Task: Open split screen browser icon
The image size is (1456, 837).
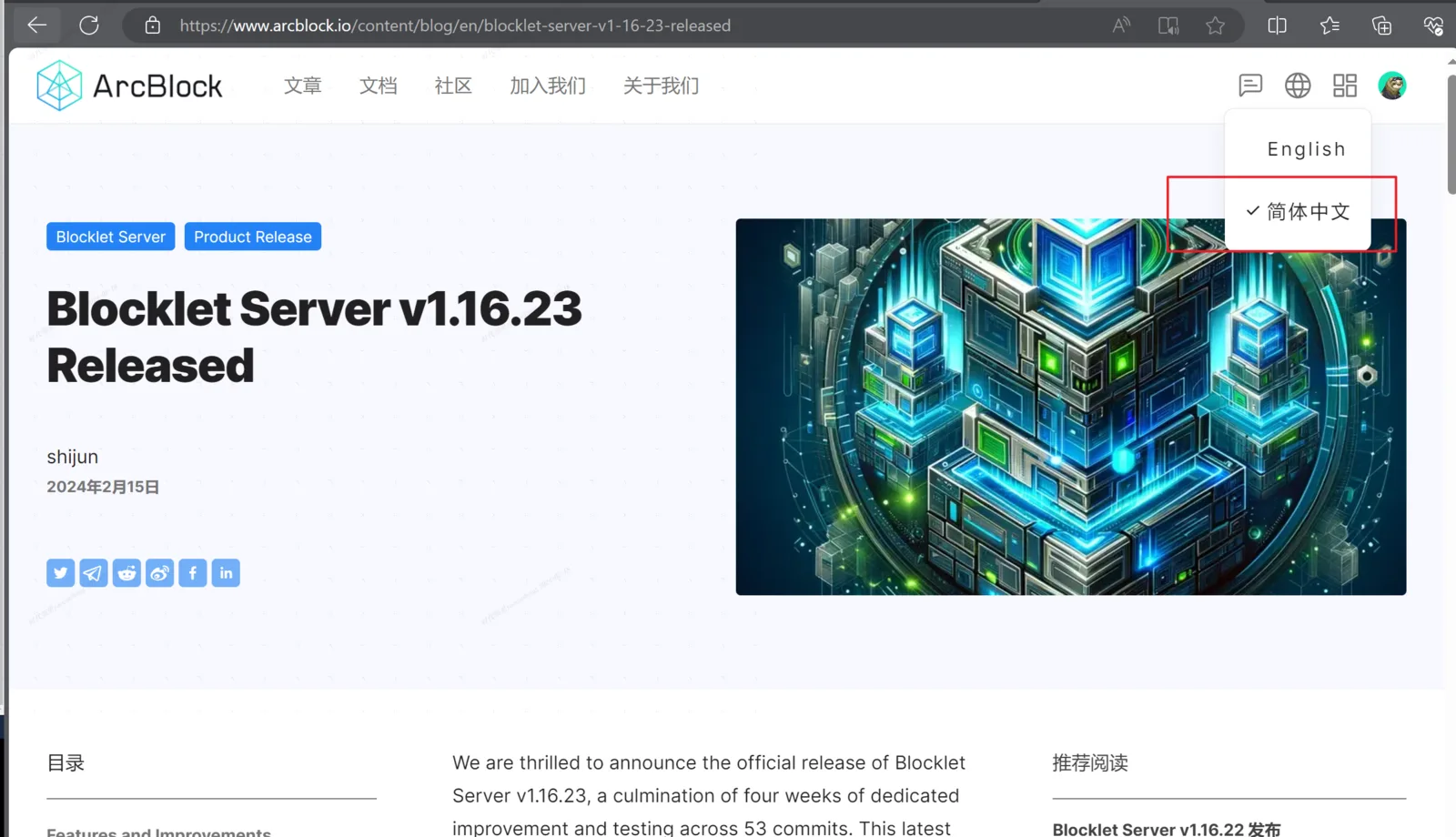Action: pos(1277,25)
